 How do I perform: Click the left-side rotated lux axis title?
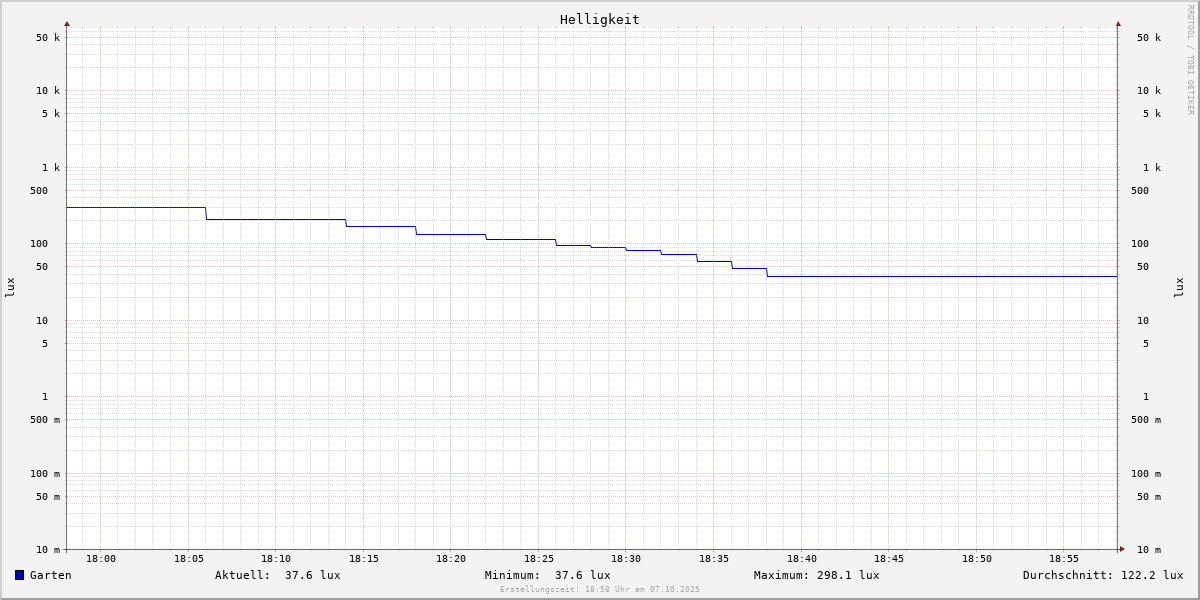pos(10,287)
